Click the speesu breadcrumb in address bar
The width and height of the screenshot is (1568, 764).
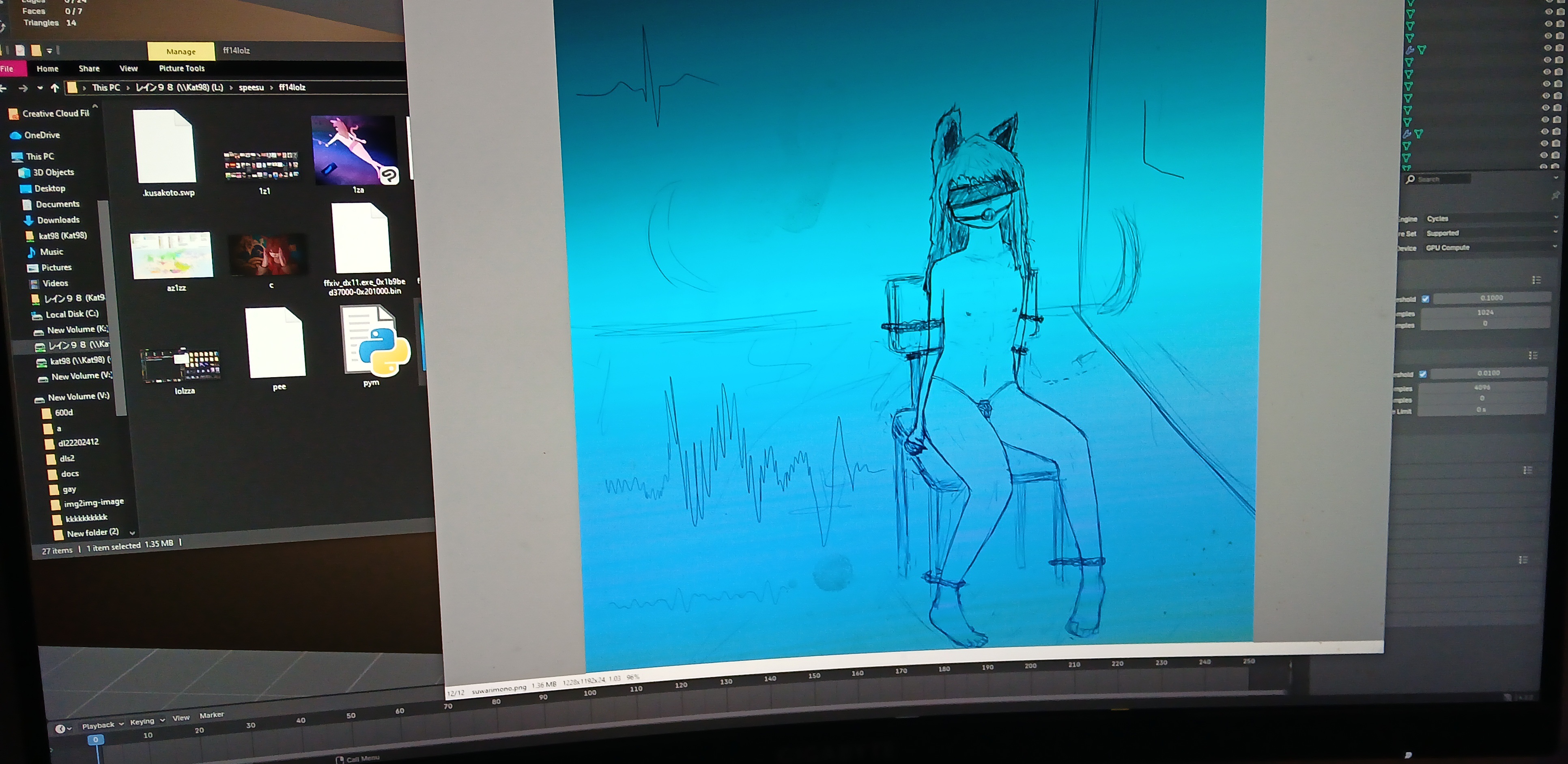click(x=251, y=88)
